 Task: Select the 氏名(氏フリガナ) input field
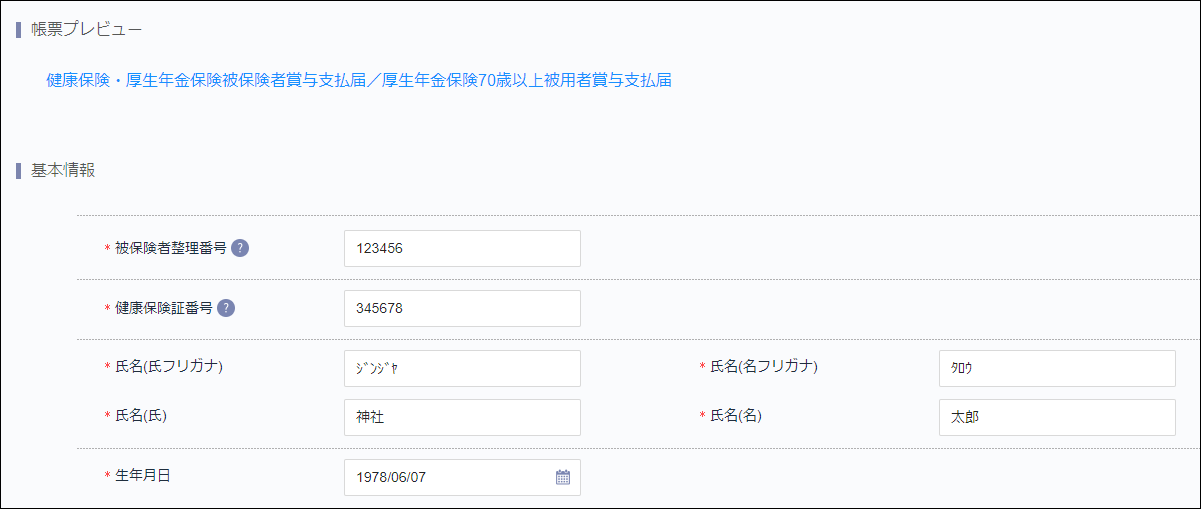click(462, 367)
